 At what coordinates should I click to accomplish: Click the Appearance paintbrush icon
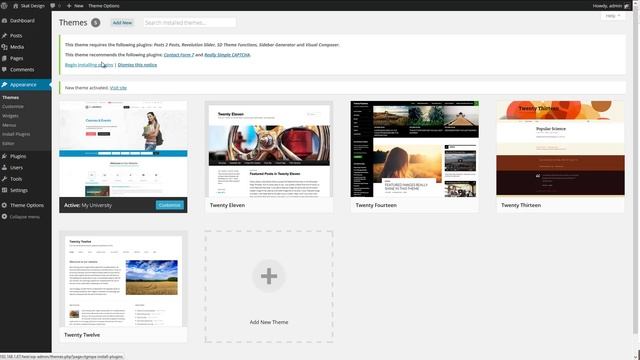pos(4,84)
